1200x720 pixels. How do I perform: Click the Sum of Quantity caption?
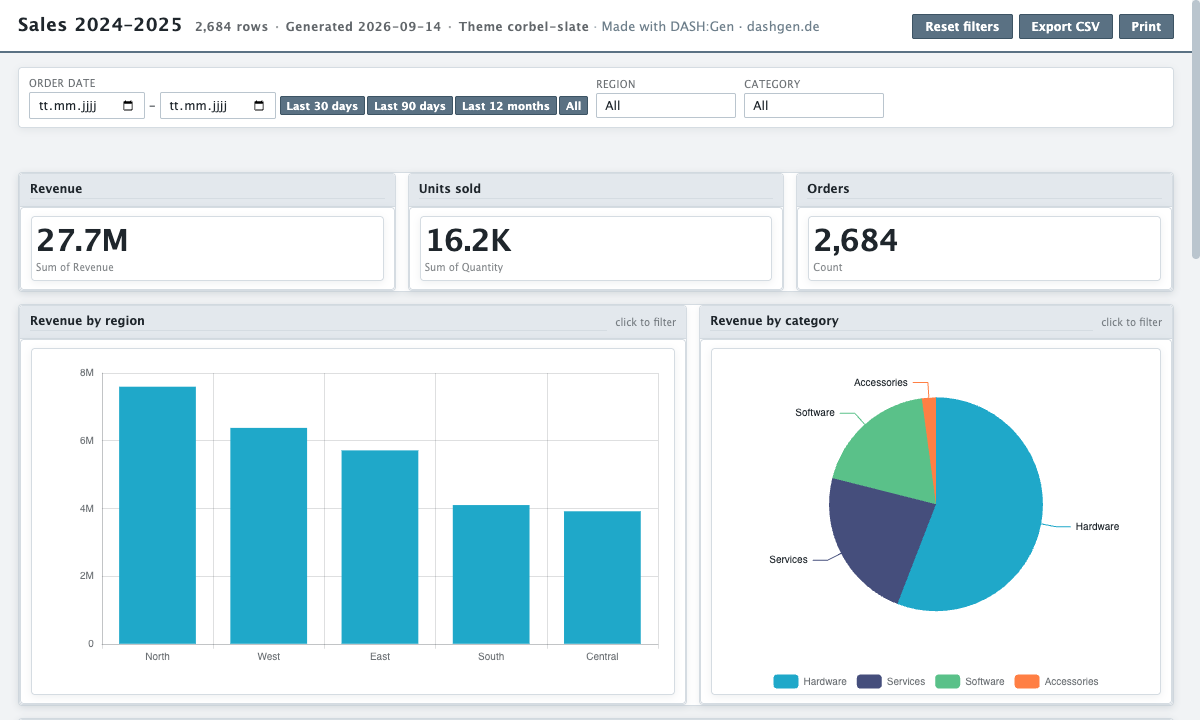[x=464, y=267]
